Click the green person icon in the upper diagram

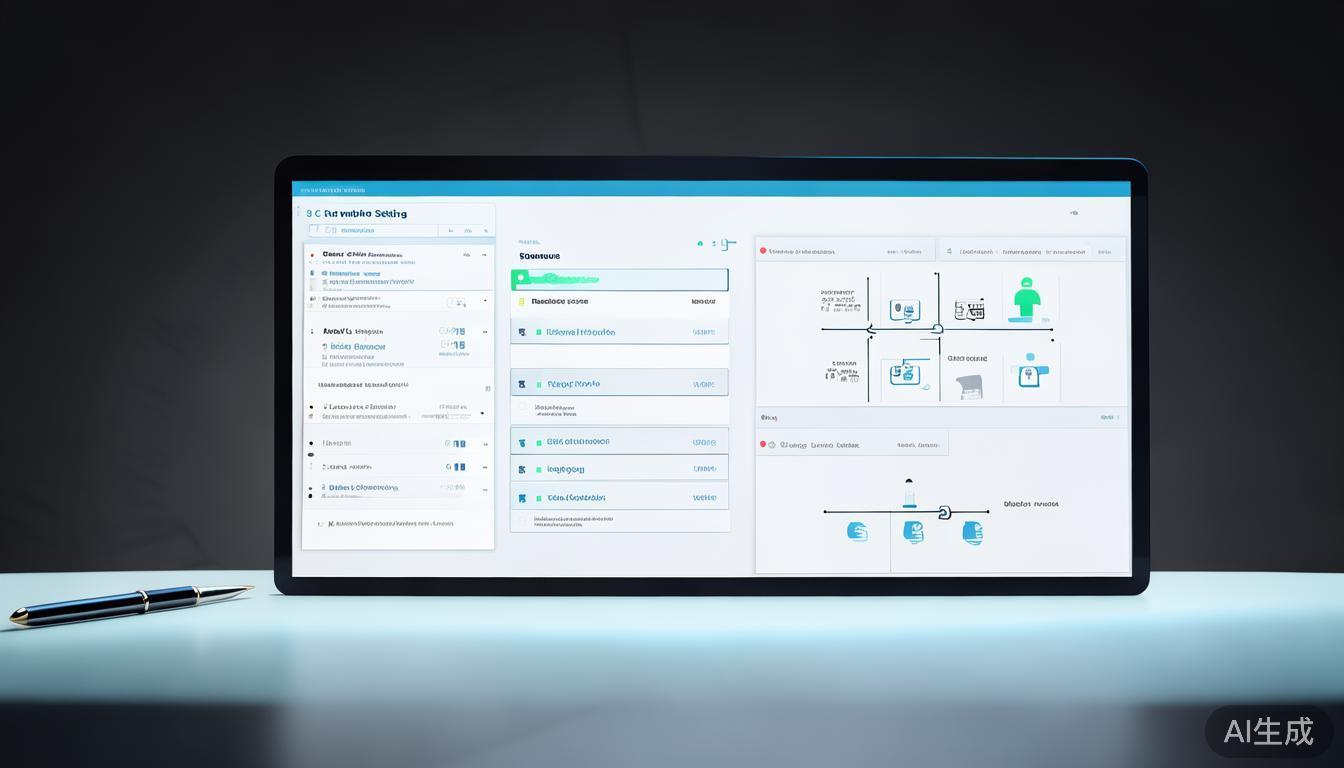(x=1026, y=299)
